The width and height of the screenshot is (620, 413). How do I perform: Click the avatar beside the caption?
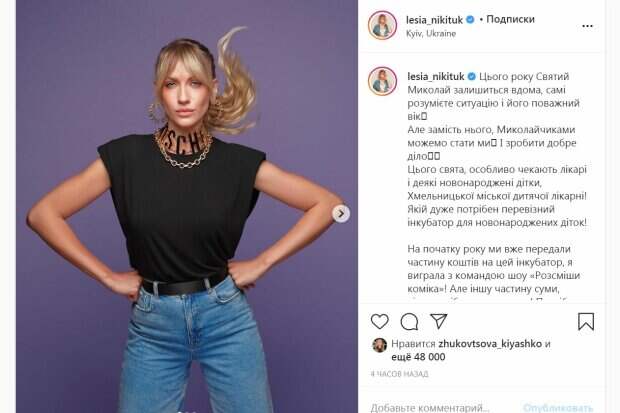coord(382,81)
